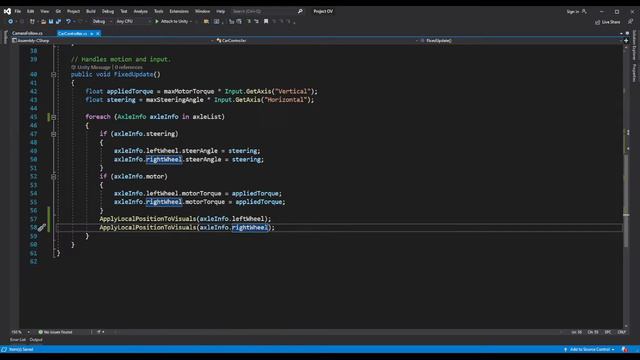Open the Assembly-CSharp project dropdown
This screenshot has height=360, width=640.
click(x=113, y=41)
